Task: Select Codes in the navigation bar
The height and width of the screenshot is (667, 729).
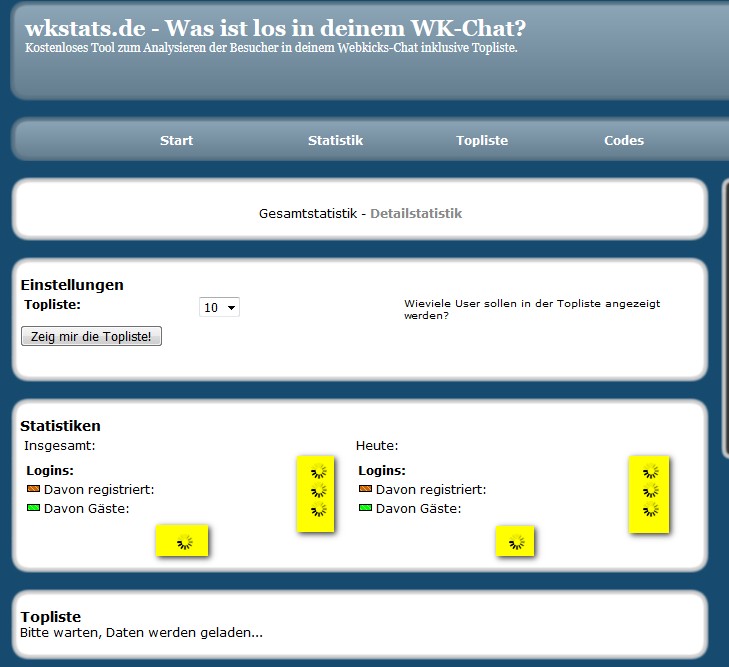Action: point(624,141)
